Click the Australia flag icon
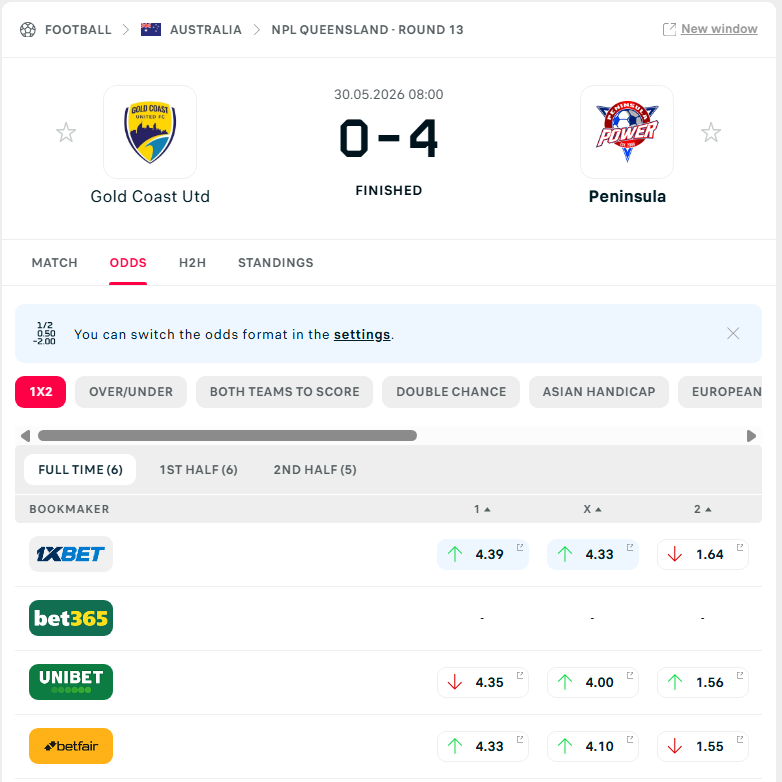The width and height of the screenshot is (782, 782). point(151,30)
